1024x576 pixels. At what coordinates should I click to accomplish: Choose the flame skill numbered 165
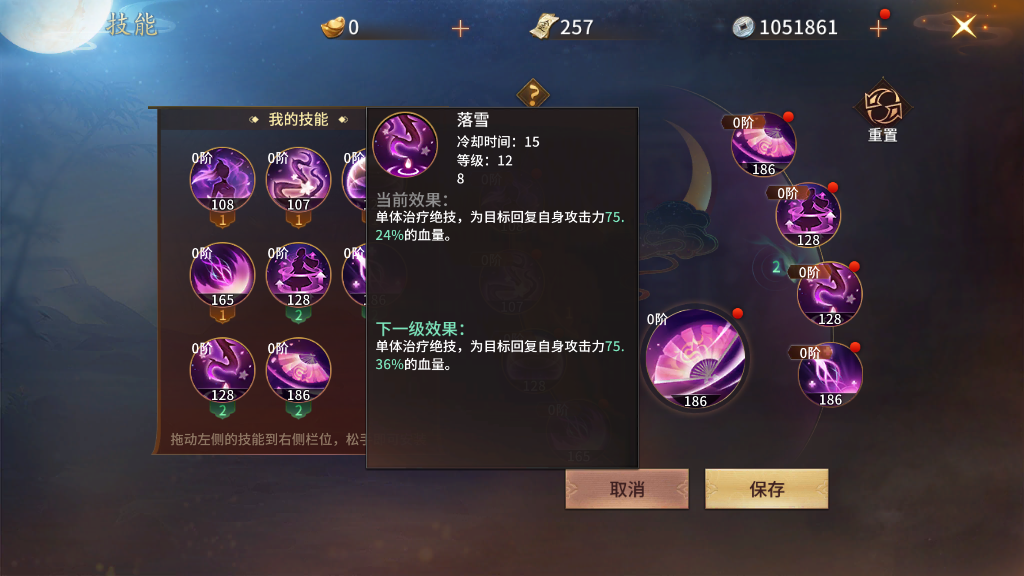[x=222, y=276]
